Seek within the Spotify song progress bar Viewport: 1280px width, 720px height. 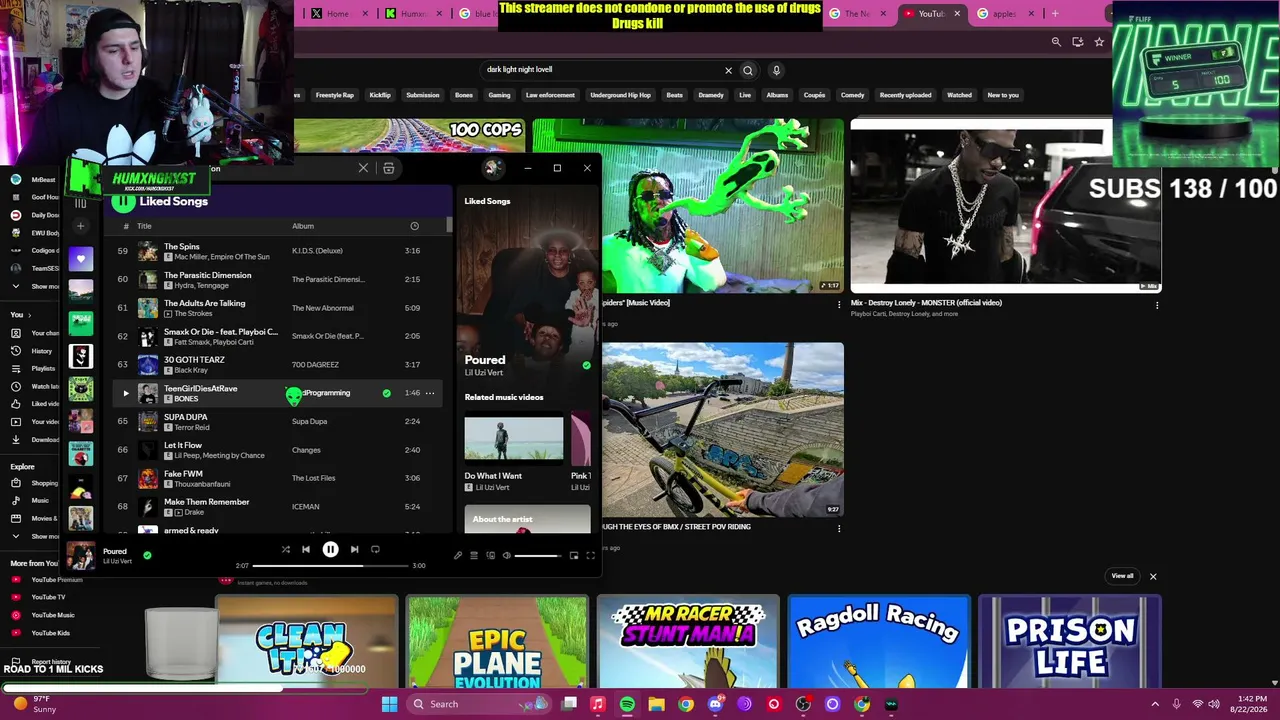330,566
